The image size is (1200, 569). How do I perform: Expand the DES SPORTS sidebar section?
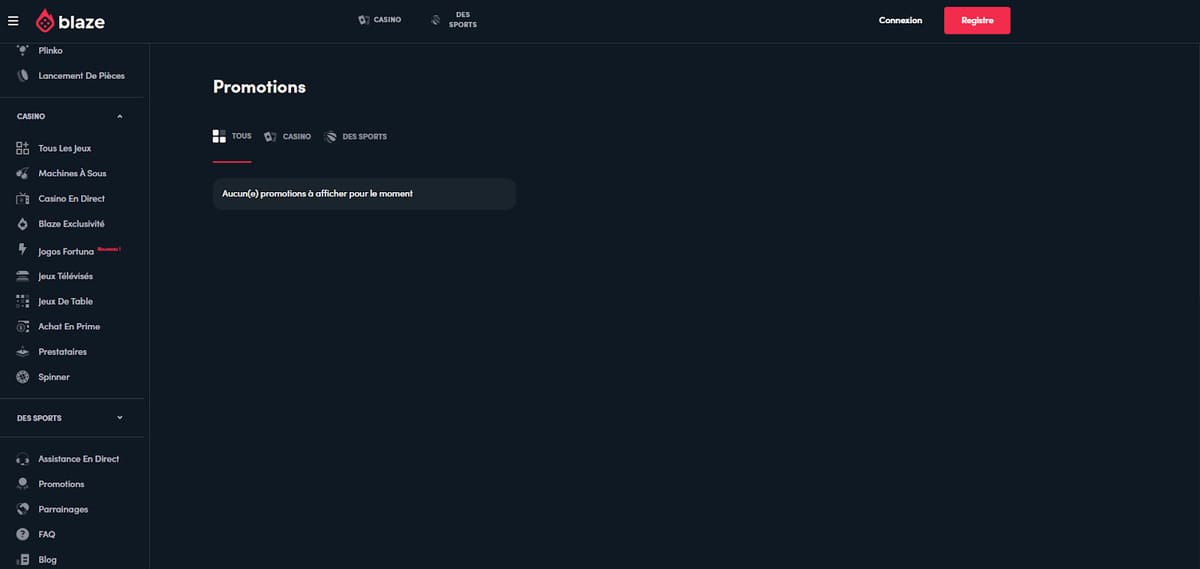[120, 418]
